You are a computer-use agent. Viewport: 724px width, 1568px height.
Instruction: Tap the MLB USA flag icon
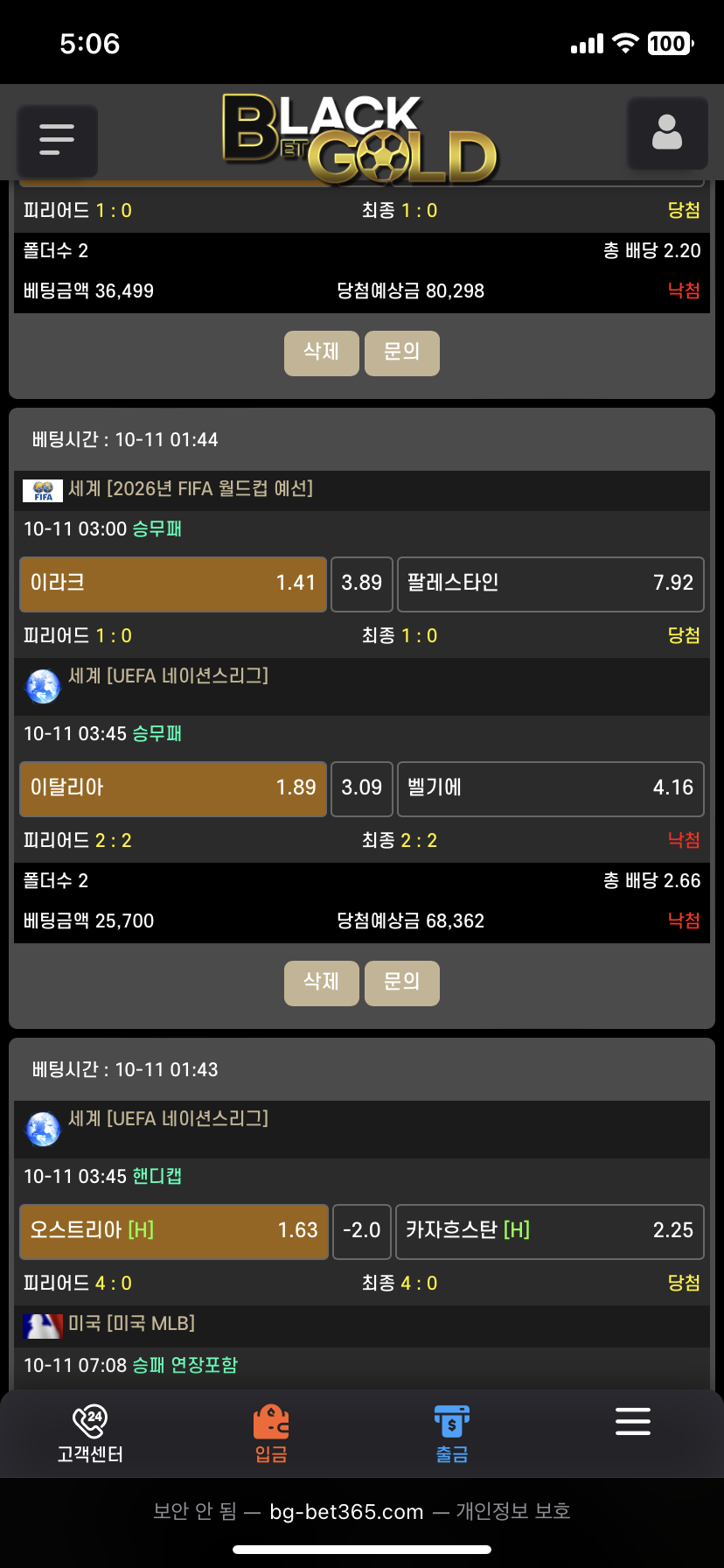tap(43, 1325)
